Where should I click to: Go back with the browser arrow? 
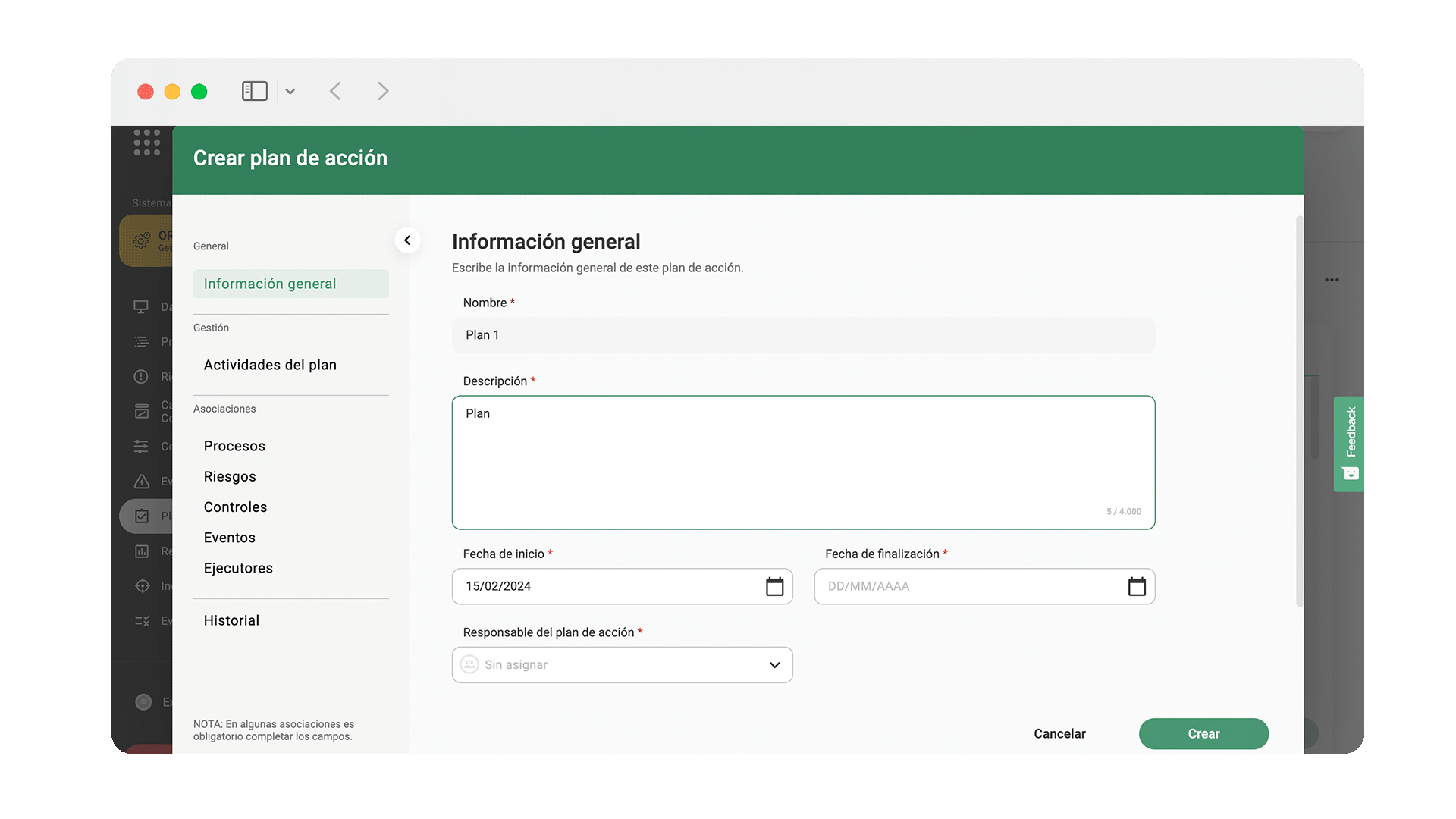pyautogui.click(x=335, y=91)
